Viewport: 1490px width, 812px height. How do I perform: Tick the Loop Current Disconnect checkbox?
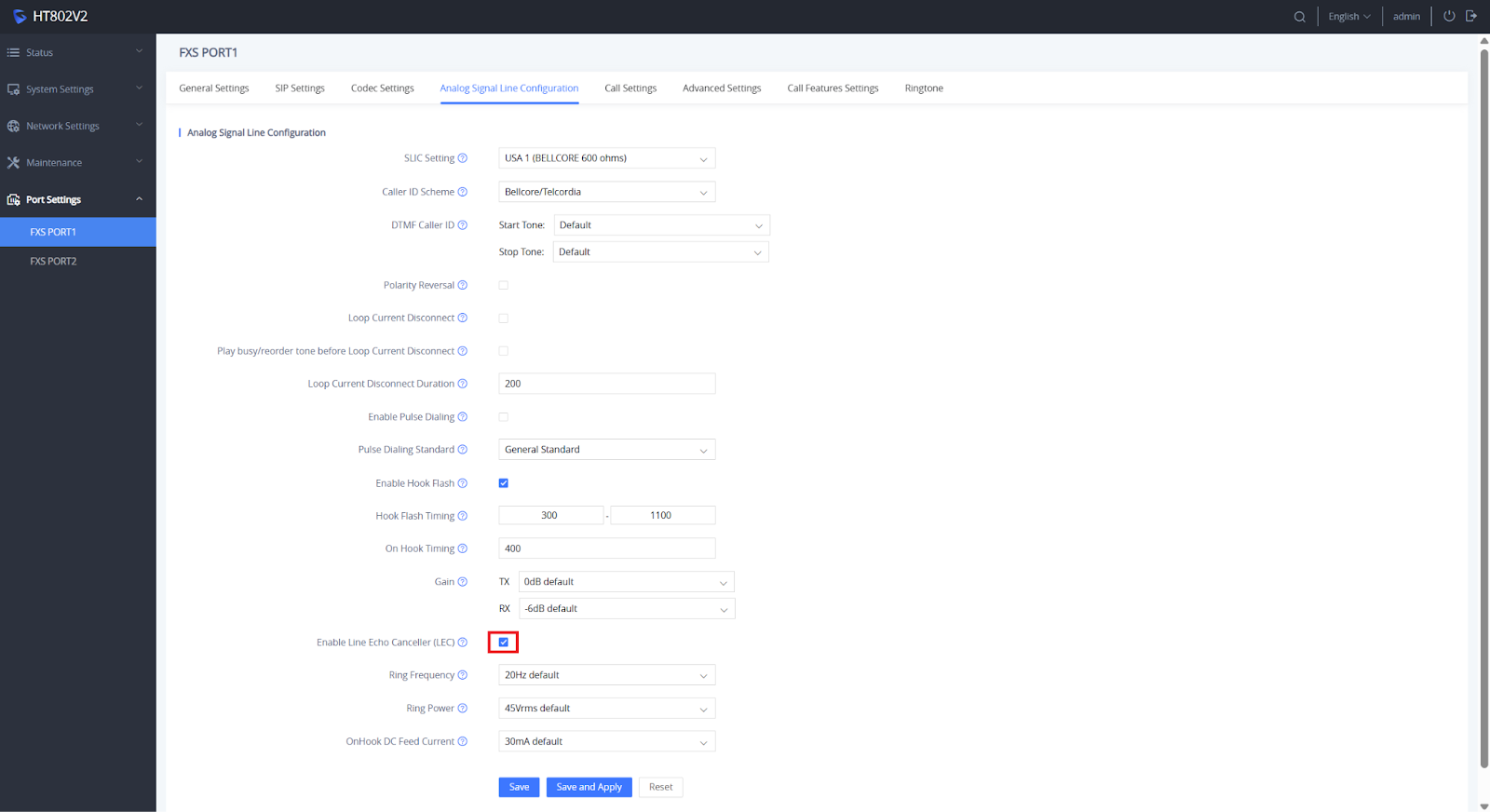click(x=504, y=318)
